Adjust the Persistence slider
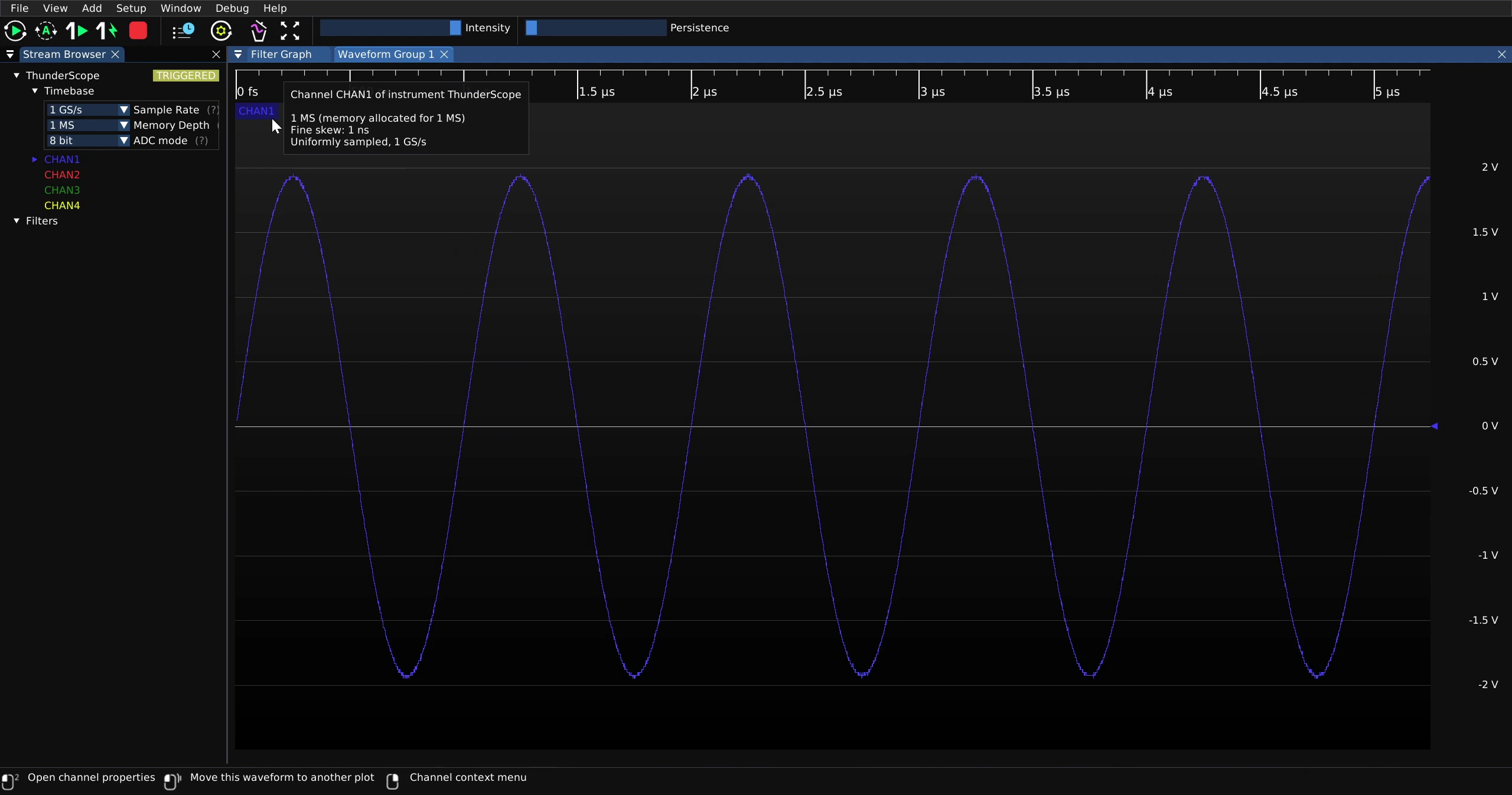This screenshot has height=795, width=1512. pyautogui.click(x=596, y=28)
